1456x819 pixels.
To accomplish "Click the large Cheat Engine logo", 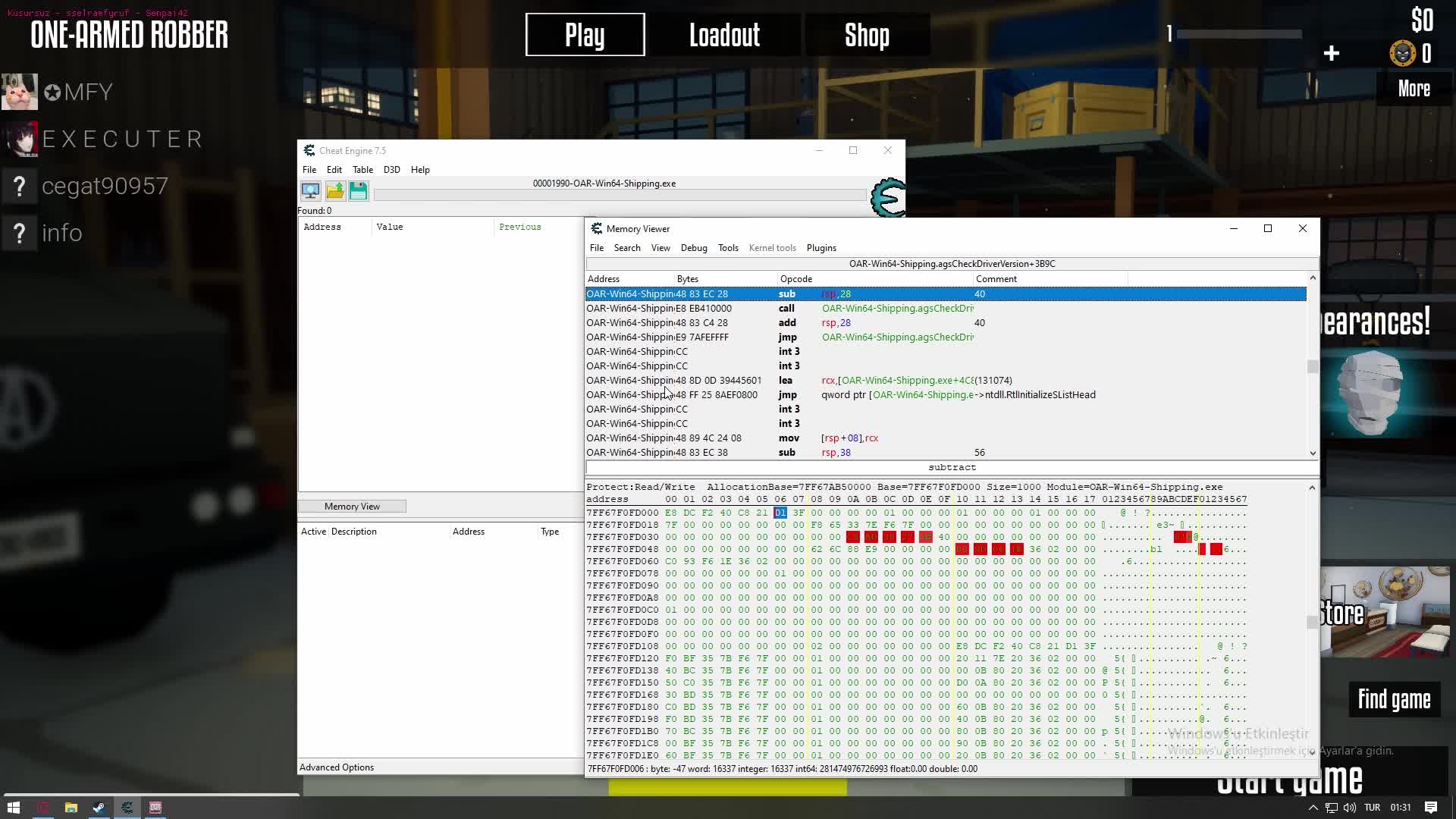I will click(x=886, y=197).
